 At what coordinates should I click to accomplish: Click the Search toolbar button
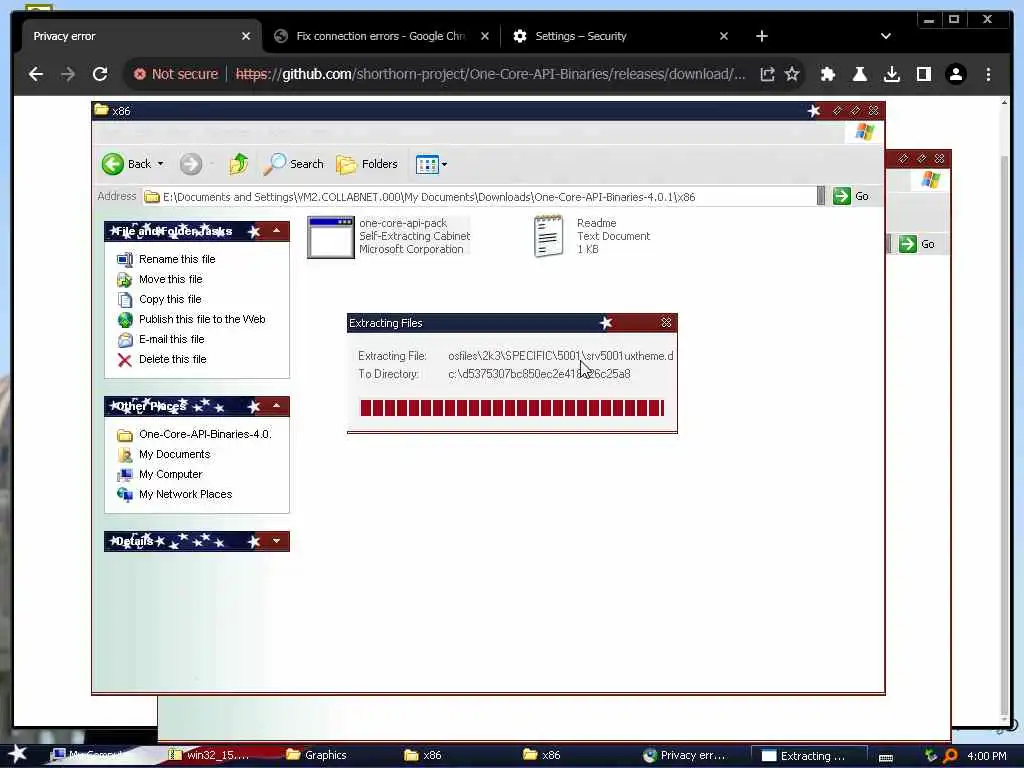[x=294, y=164]
